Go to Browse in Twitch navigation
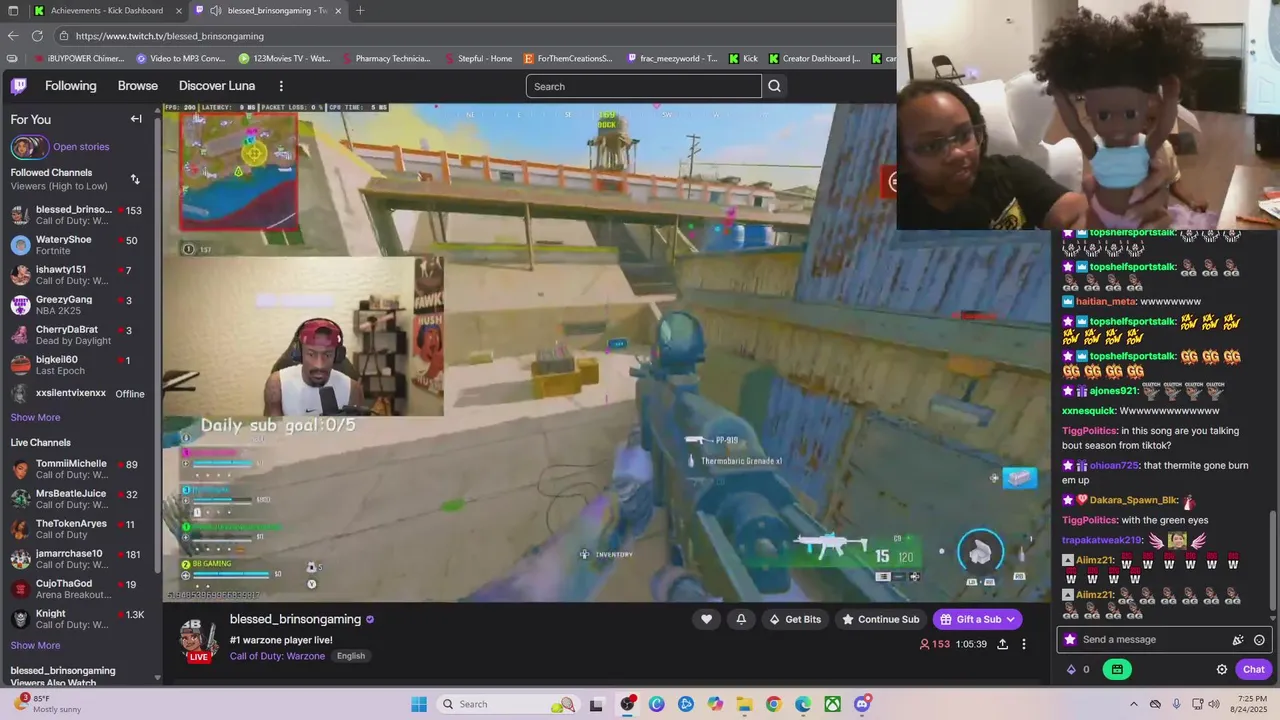This screenshot has height=720, width=1280. click(138, 86)
